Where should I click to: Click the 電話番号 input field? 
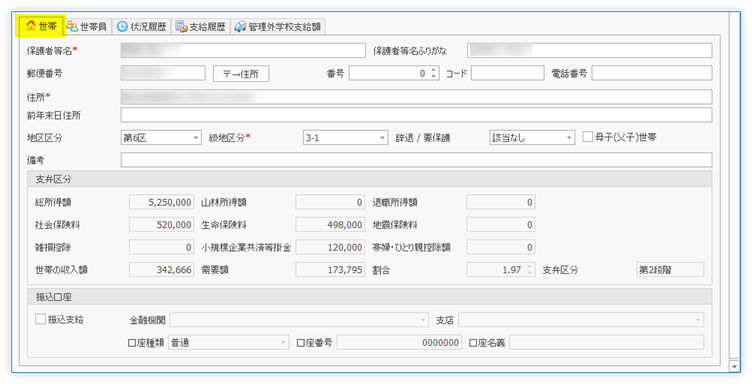point(652,73)
